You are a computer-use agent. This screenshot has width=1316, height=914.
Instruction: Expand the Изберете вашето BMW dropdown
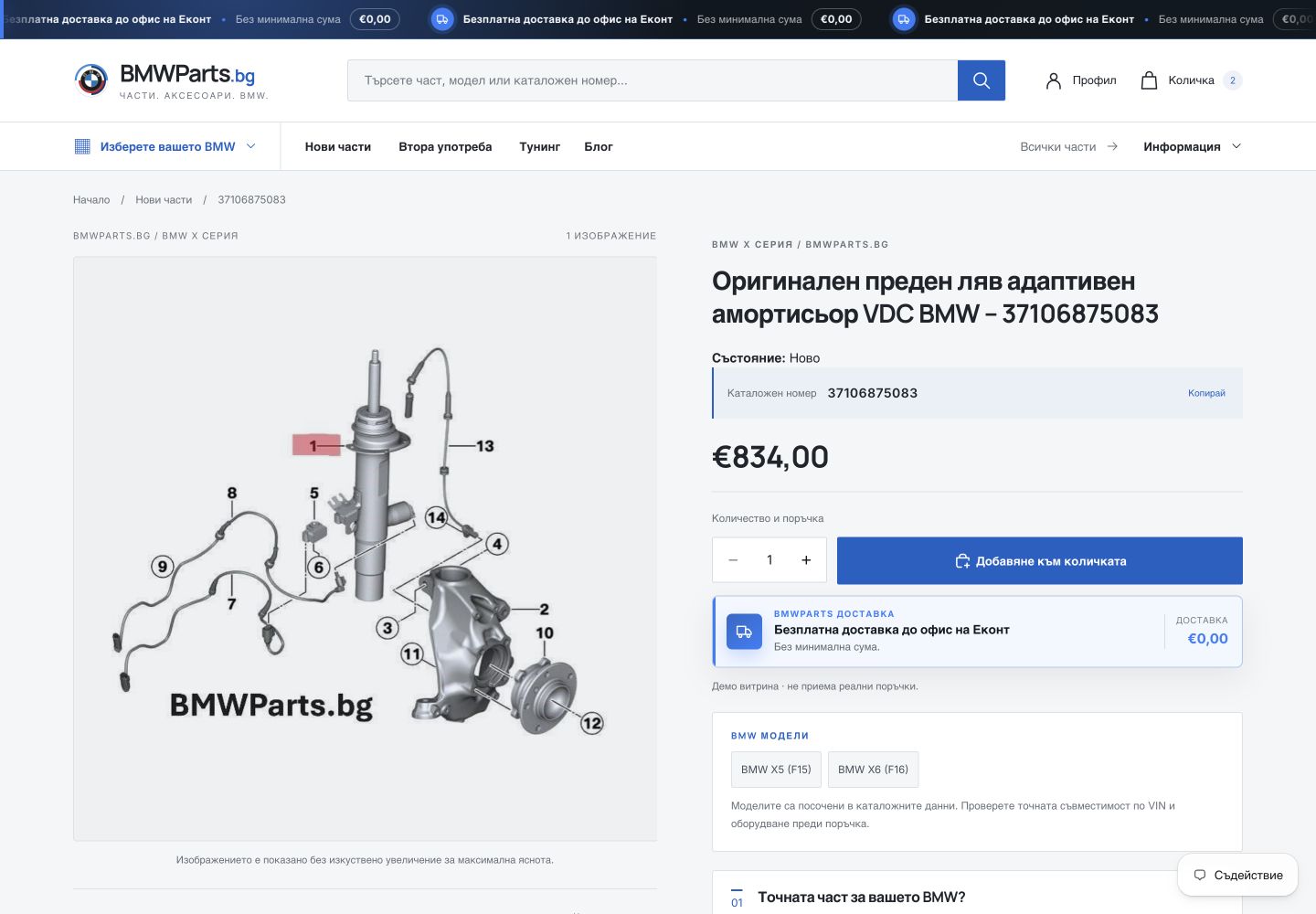coord(164,146)
